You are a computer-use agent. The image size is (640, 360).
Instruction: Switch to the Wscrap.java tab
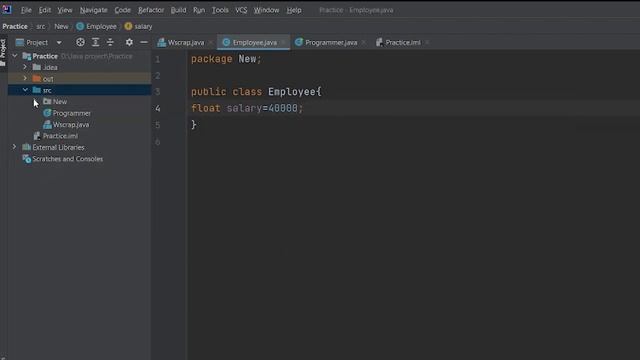click(181, 42)
